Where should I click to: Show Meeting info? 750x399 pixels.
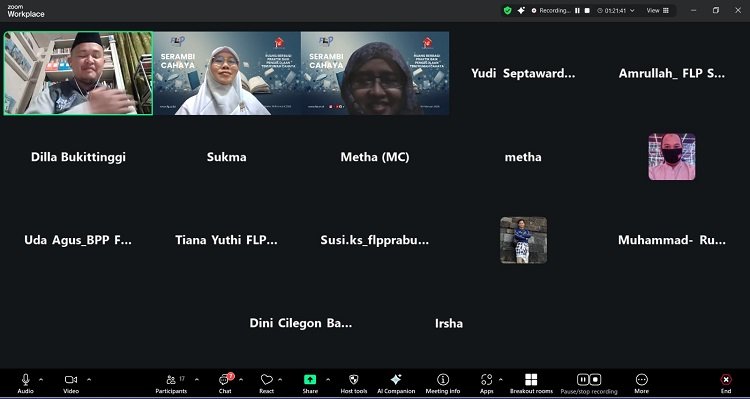[443, 383]
